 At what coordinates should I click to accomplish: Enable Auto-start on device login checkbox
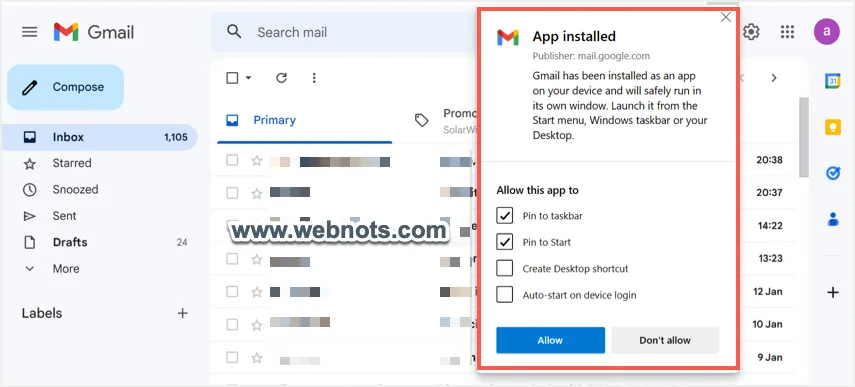point(505,295)
